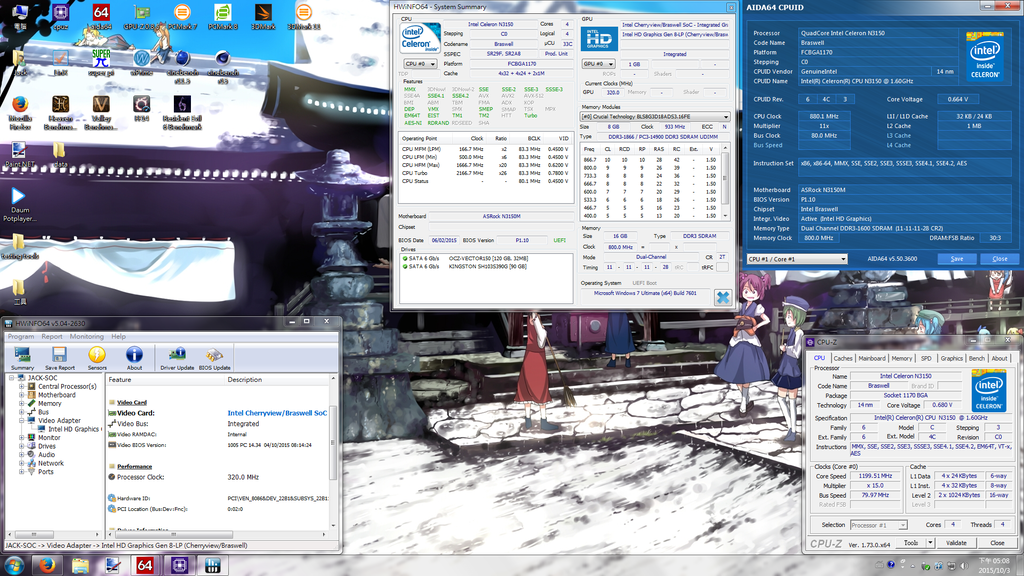Switch to the SPD tab in CPU-Z
This screenshot has height=576, width=1024.
(926, 358)
